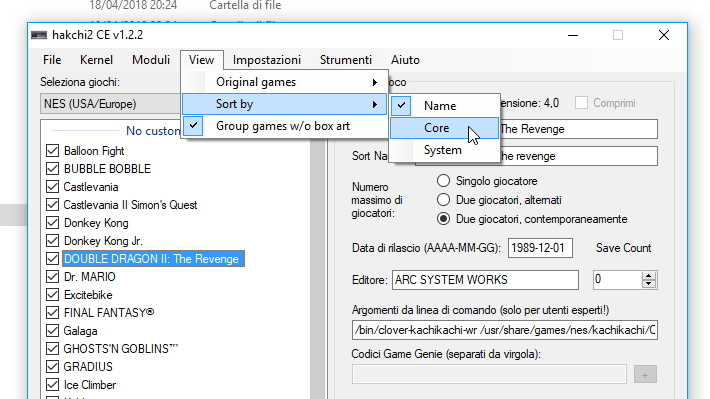Click the hakchi2 CE title bar icon
The height and width of the screenshot is (399, 710).
(39, 35)
